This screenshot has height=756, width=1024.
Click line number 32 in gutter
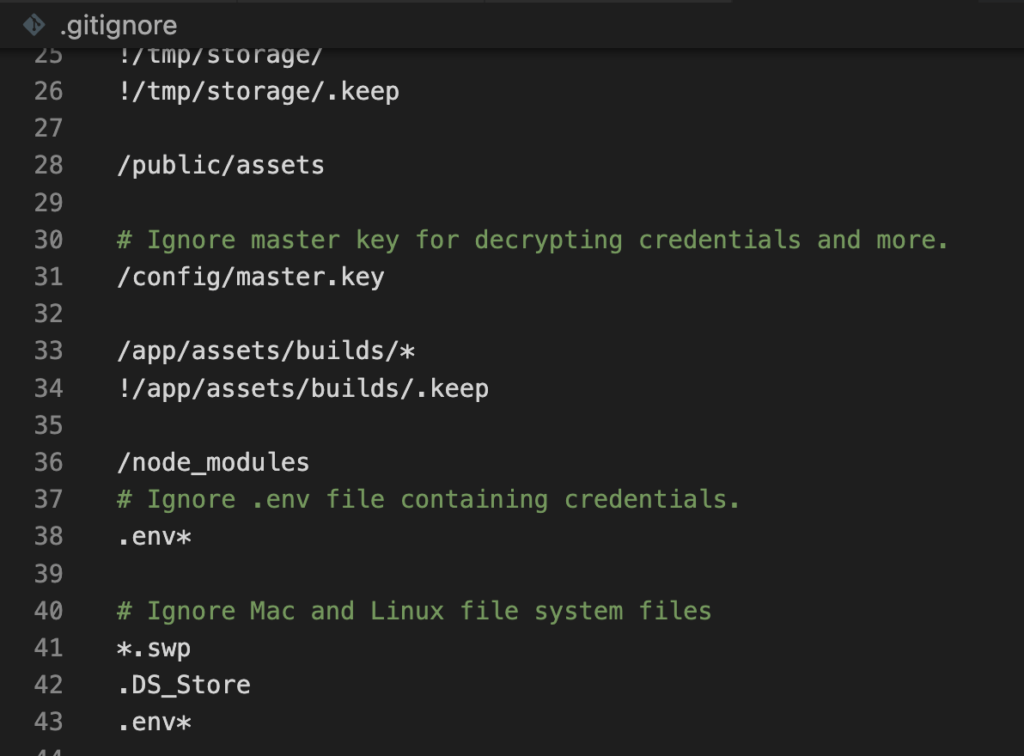coord(48,314)
